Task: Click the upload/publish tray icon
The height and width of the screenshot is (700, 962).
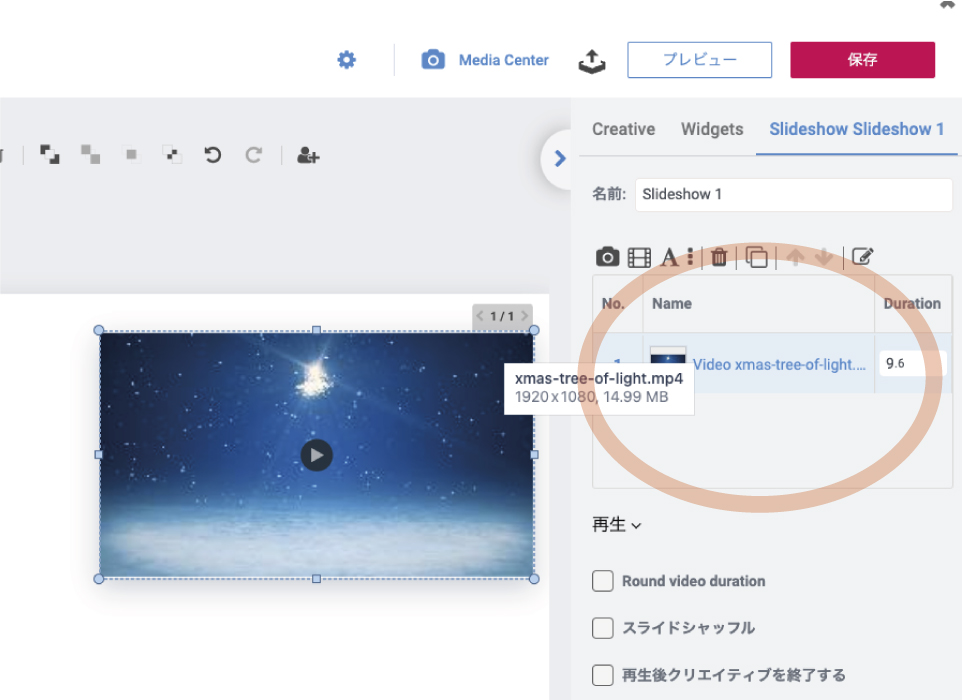Action: (x=592, y=61)
